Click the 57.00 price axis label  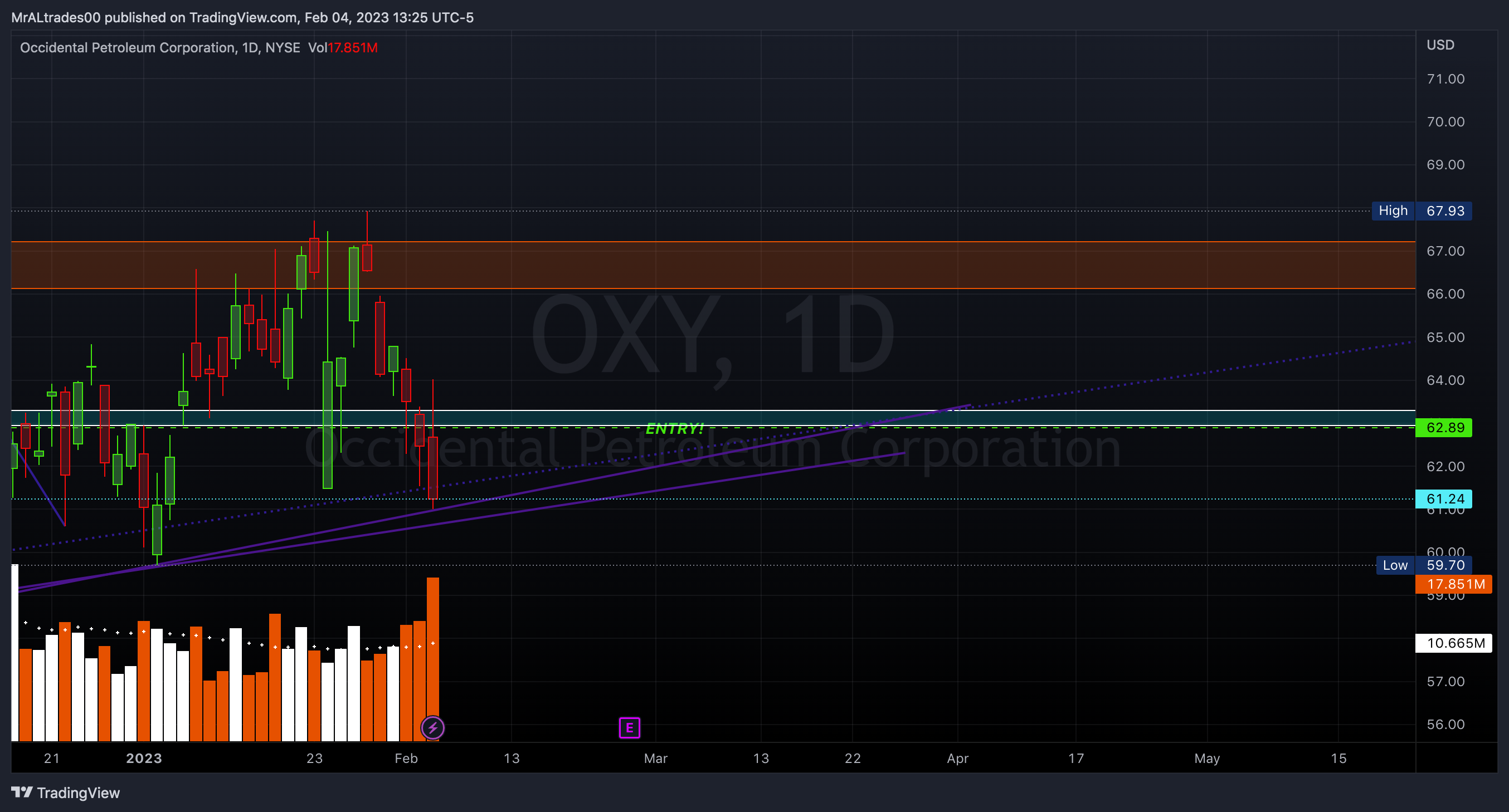coord(1445,682)
